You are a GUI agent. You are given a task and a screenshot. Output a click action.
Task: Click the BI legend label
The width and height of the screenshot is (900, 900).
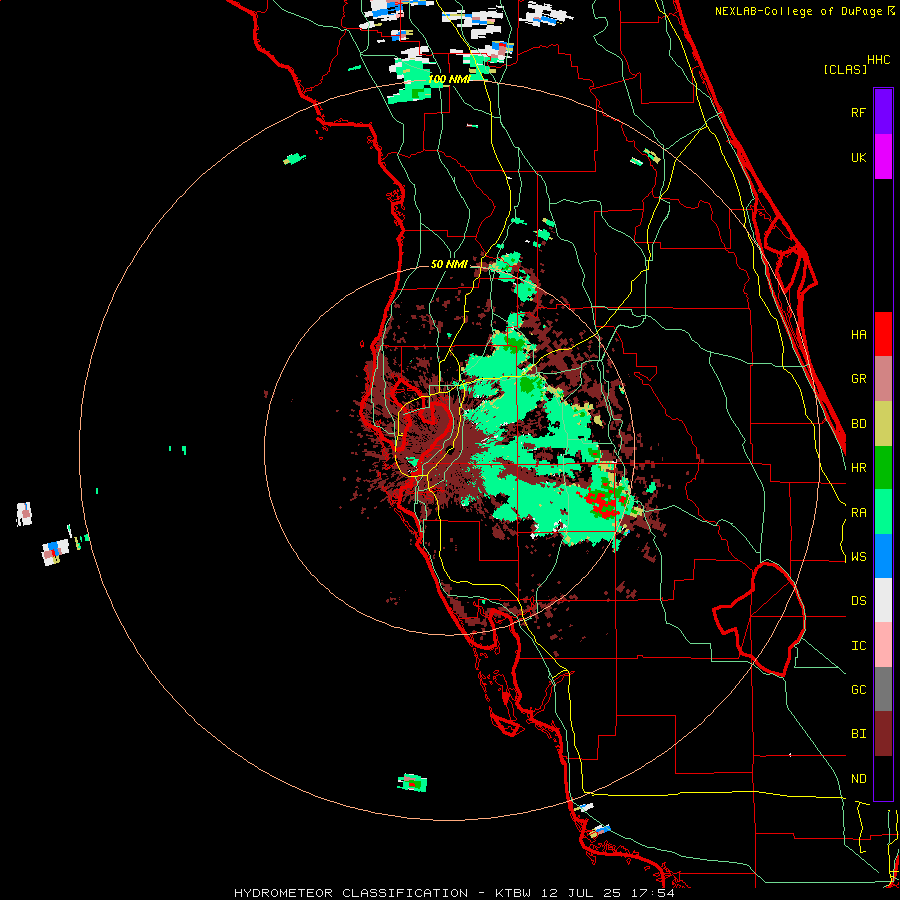click(x=858, y=734)
